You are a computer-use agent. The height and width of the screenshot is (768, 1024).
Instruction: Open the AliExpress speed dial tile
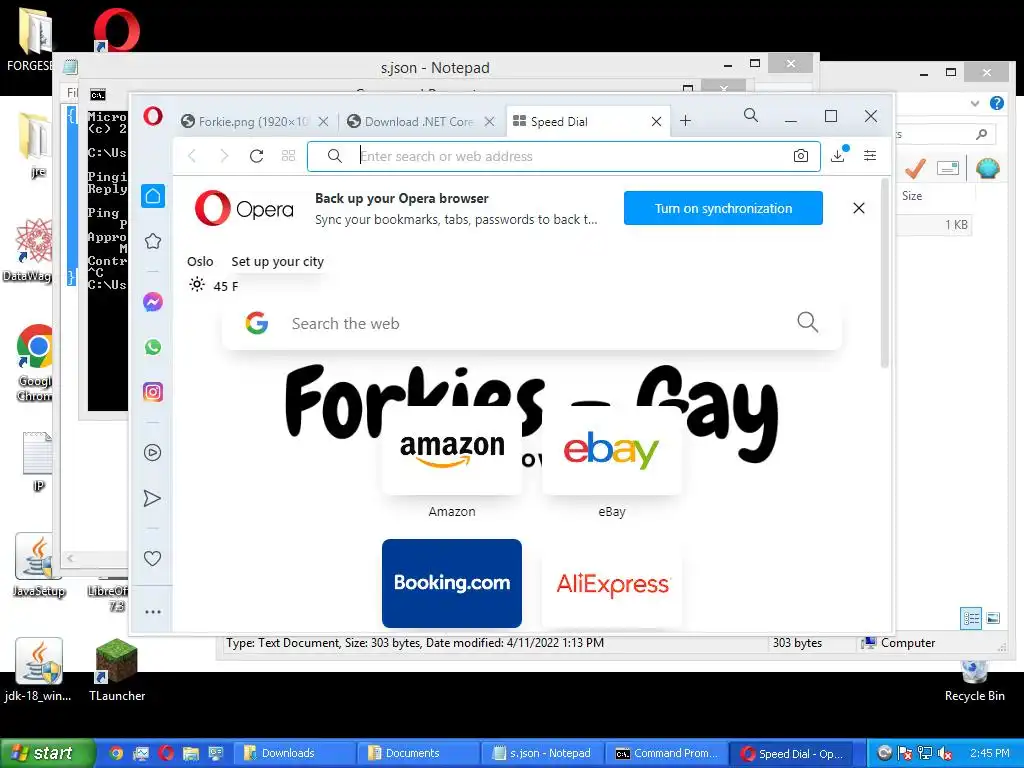(x=612, y=583)
